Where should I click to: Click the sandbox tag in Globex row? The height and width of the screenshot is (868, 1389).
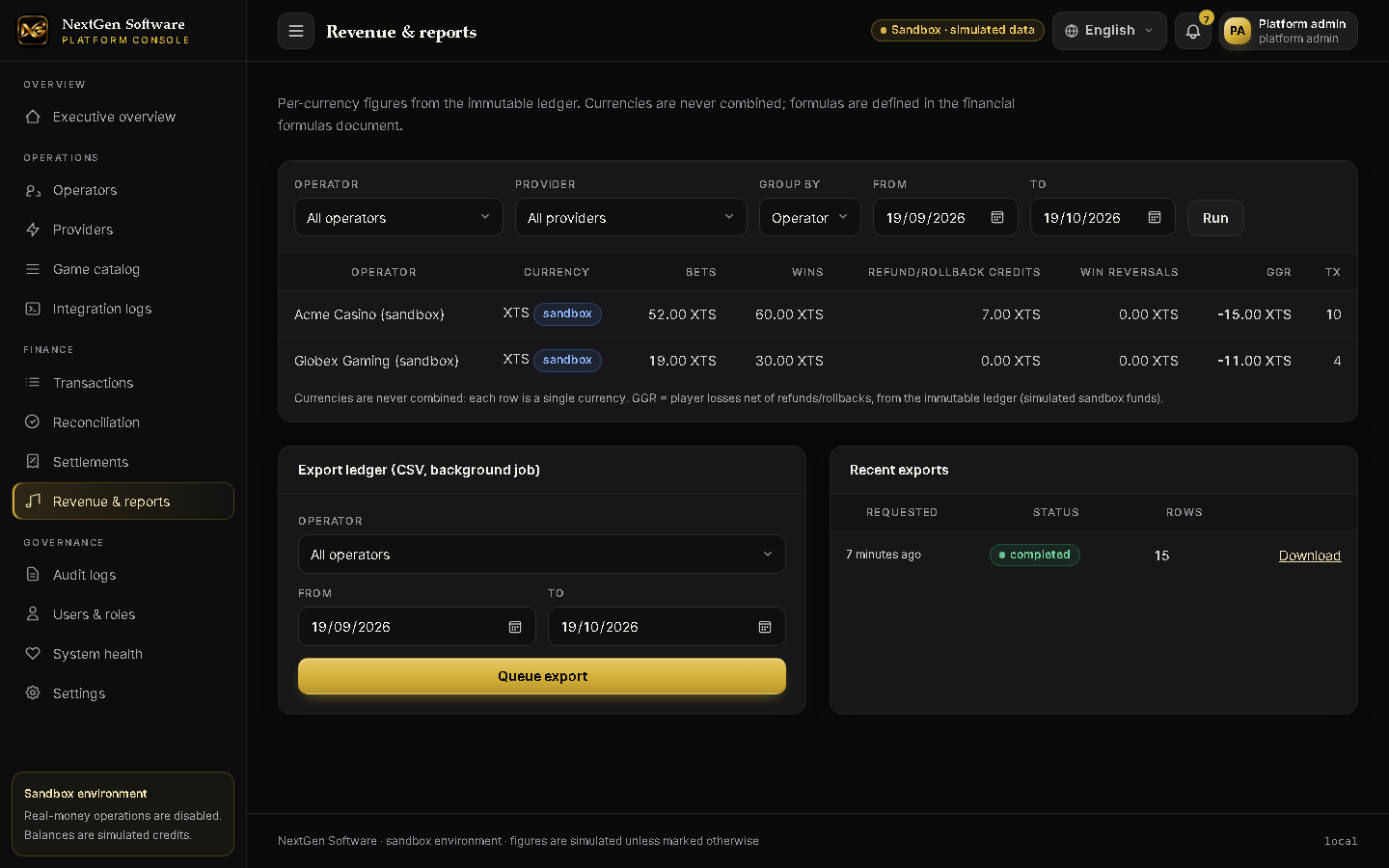[x=567, y=360]
